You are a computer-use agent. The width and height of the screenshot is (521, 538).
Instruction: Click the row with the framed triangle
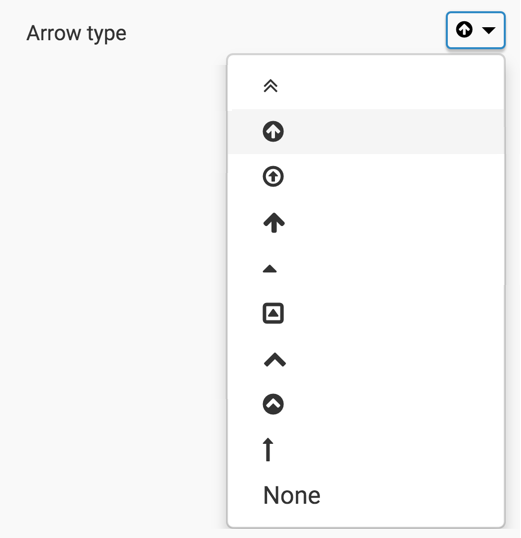pyautogui.click(x=366, y=313)
